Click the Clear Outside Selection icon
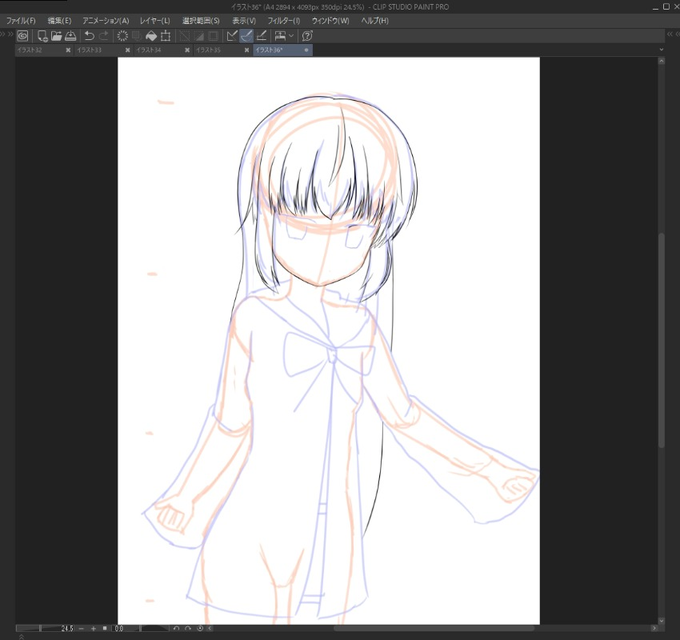680x640 pixels. tap(137, 36)
